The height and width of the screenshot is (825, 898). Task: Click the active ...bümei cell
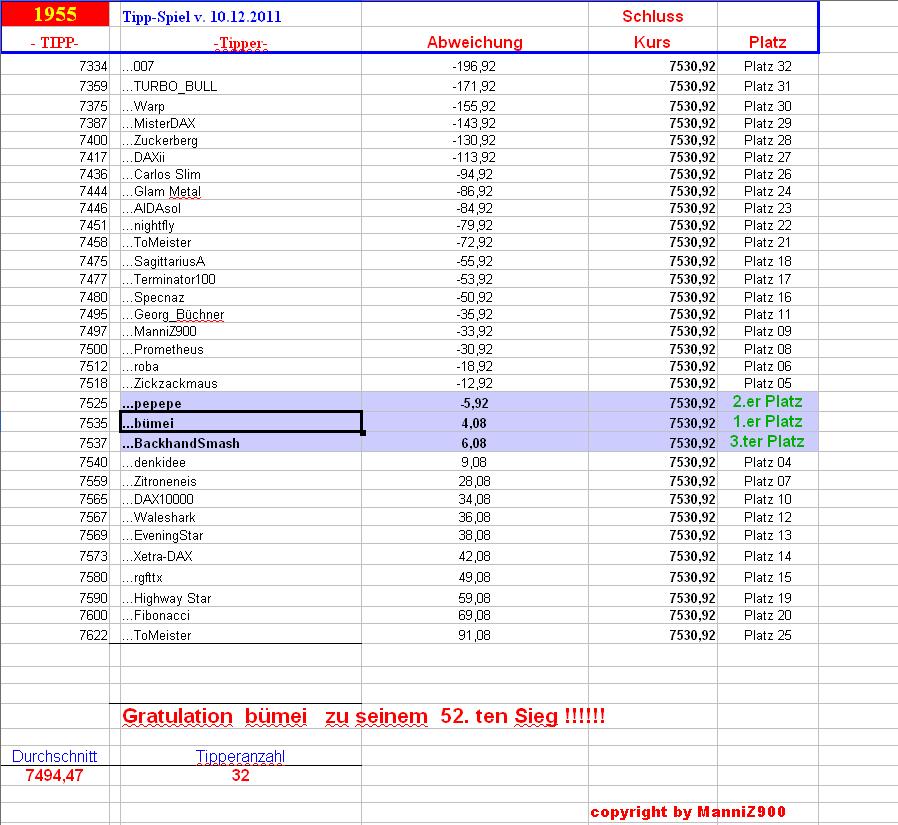[241, 423]
